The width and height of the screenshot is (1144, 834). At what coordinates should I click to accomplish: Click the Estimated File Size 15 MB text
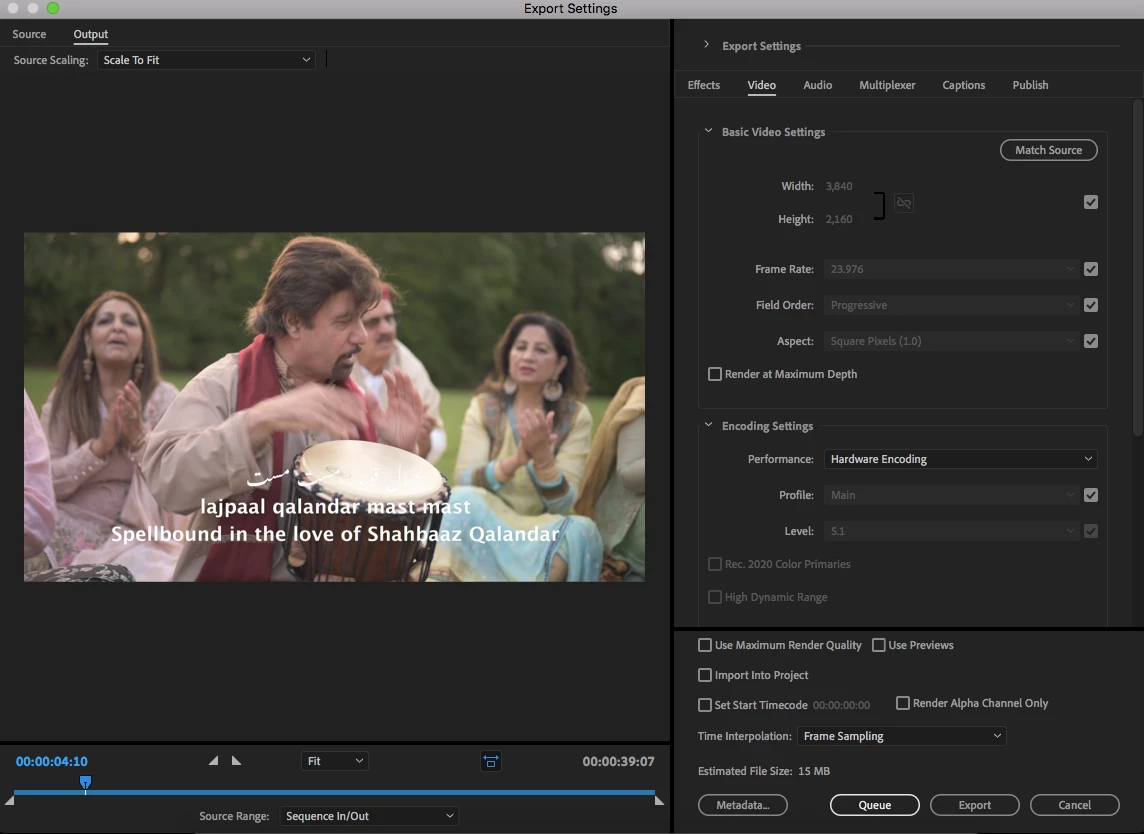pyautogui.click(x=764, y=771)
